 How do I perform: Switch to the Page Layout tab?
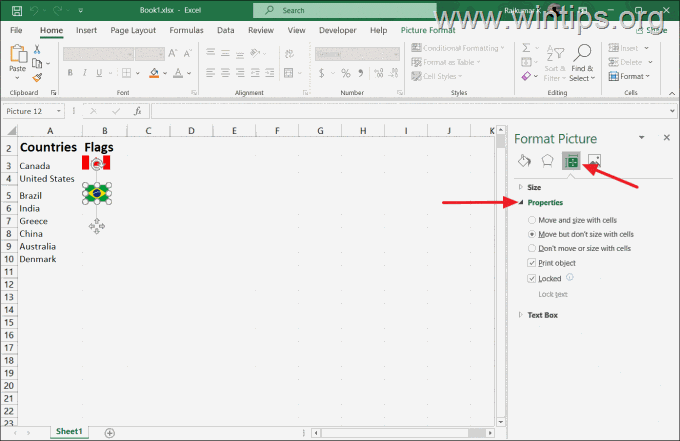pyautogui.click(x=131, y=31)
